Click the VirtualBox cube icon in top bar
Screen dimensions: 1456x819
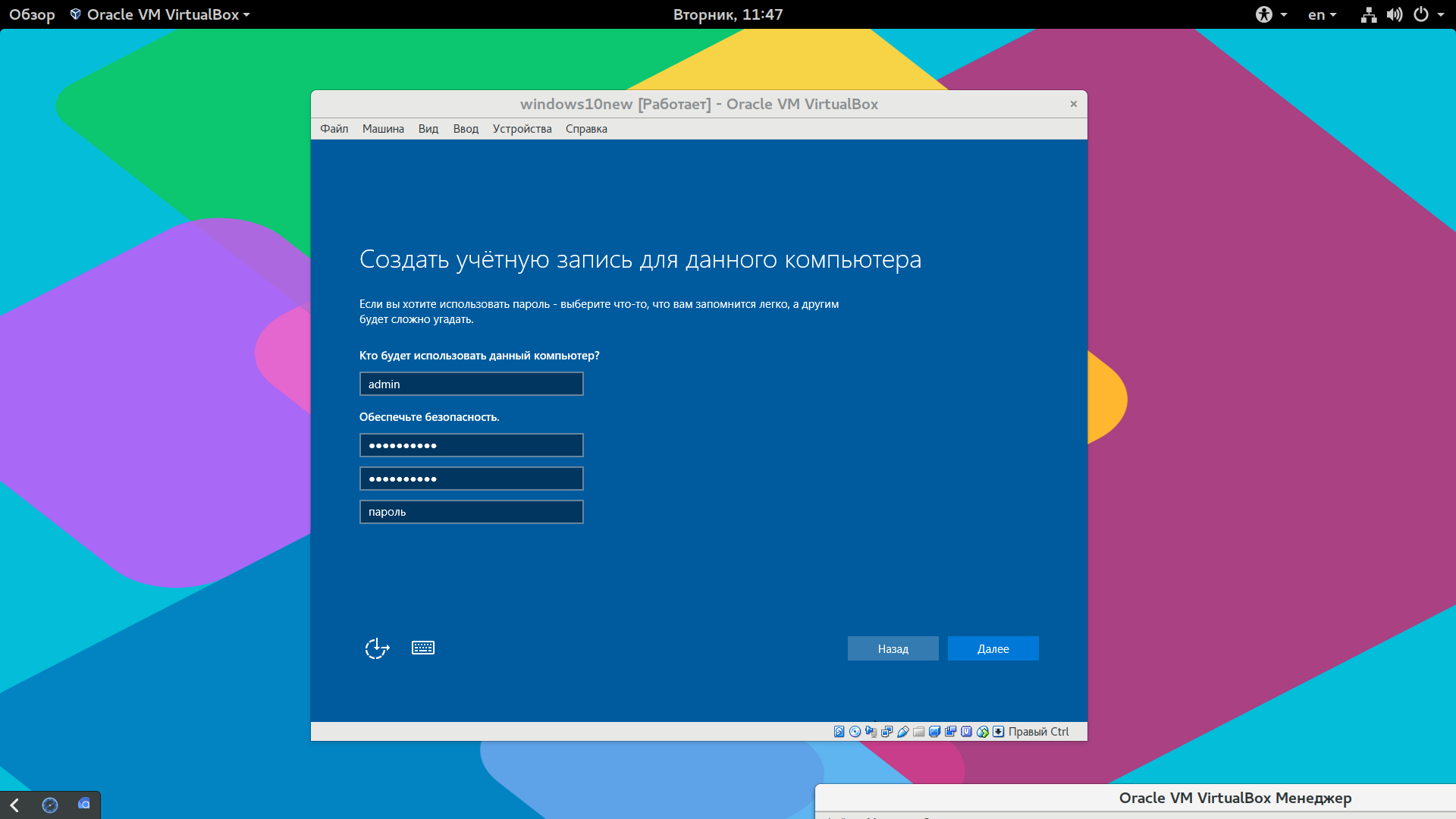[75, 14]
